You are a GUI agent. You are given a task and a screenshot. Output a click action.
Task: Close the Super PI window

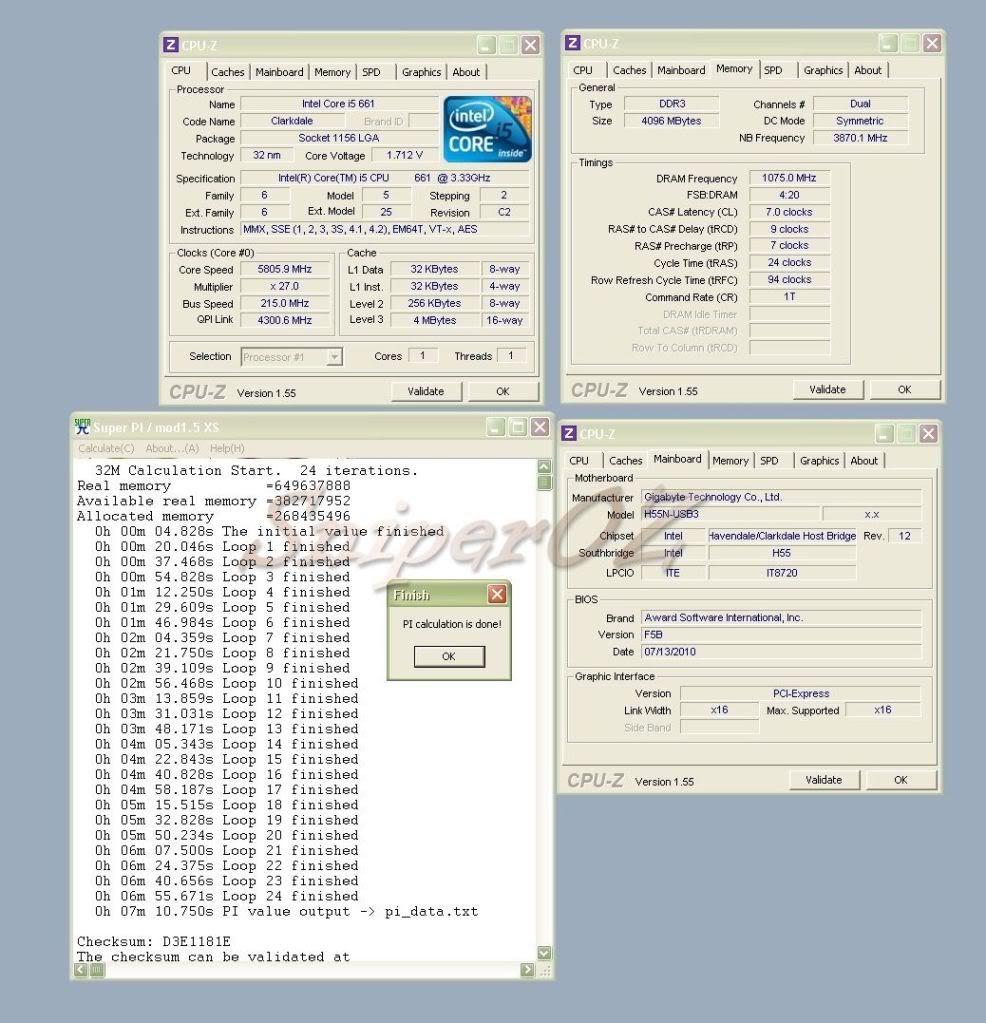pyautogui.click(x=539, y=427)
